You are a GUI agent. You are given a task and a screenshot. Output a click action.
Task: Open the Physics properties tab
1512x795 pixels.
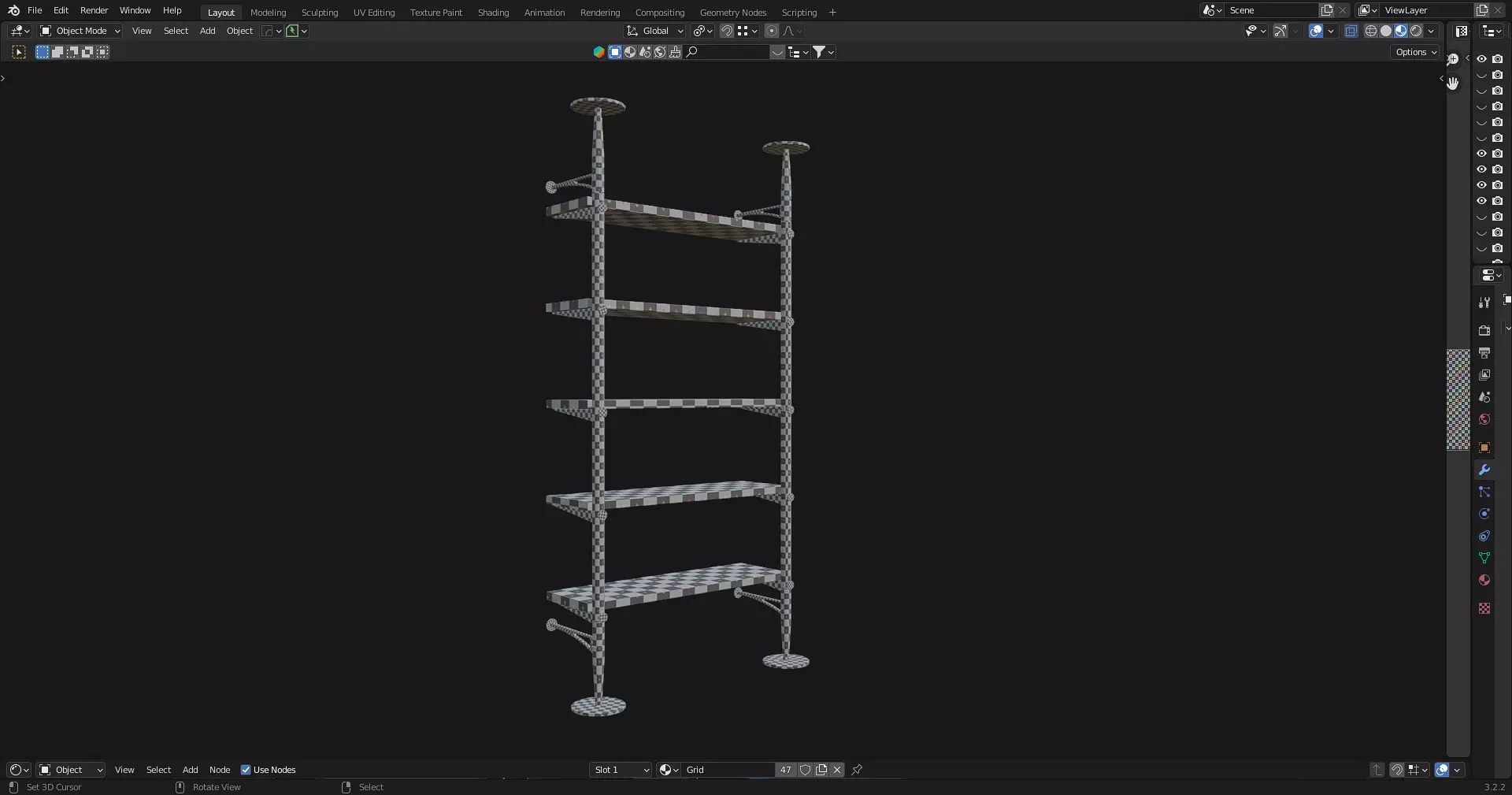coord(1484,514)
